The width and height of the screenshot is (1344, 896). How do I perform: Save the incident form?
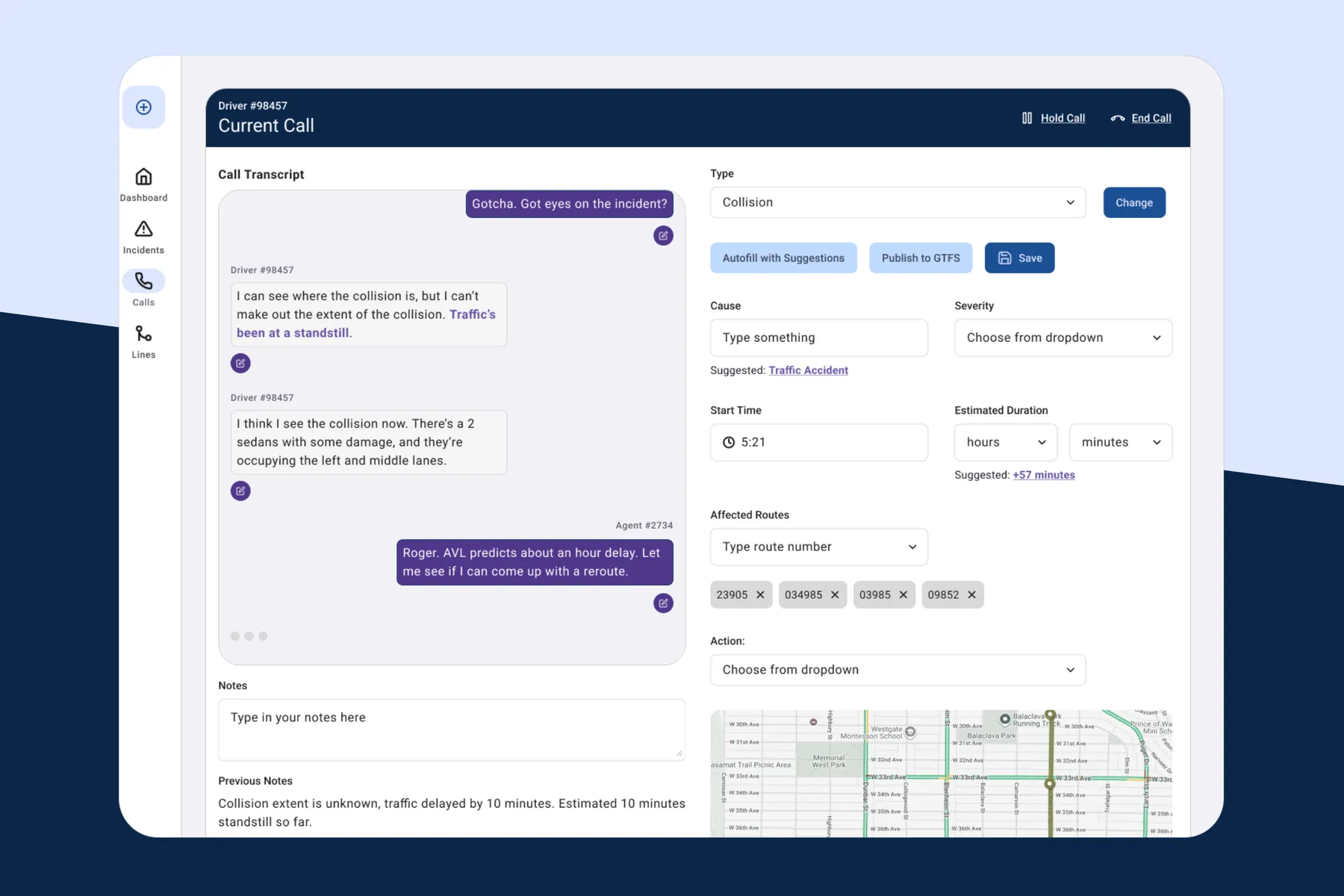coord(1019,258)
